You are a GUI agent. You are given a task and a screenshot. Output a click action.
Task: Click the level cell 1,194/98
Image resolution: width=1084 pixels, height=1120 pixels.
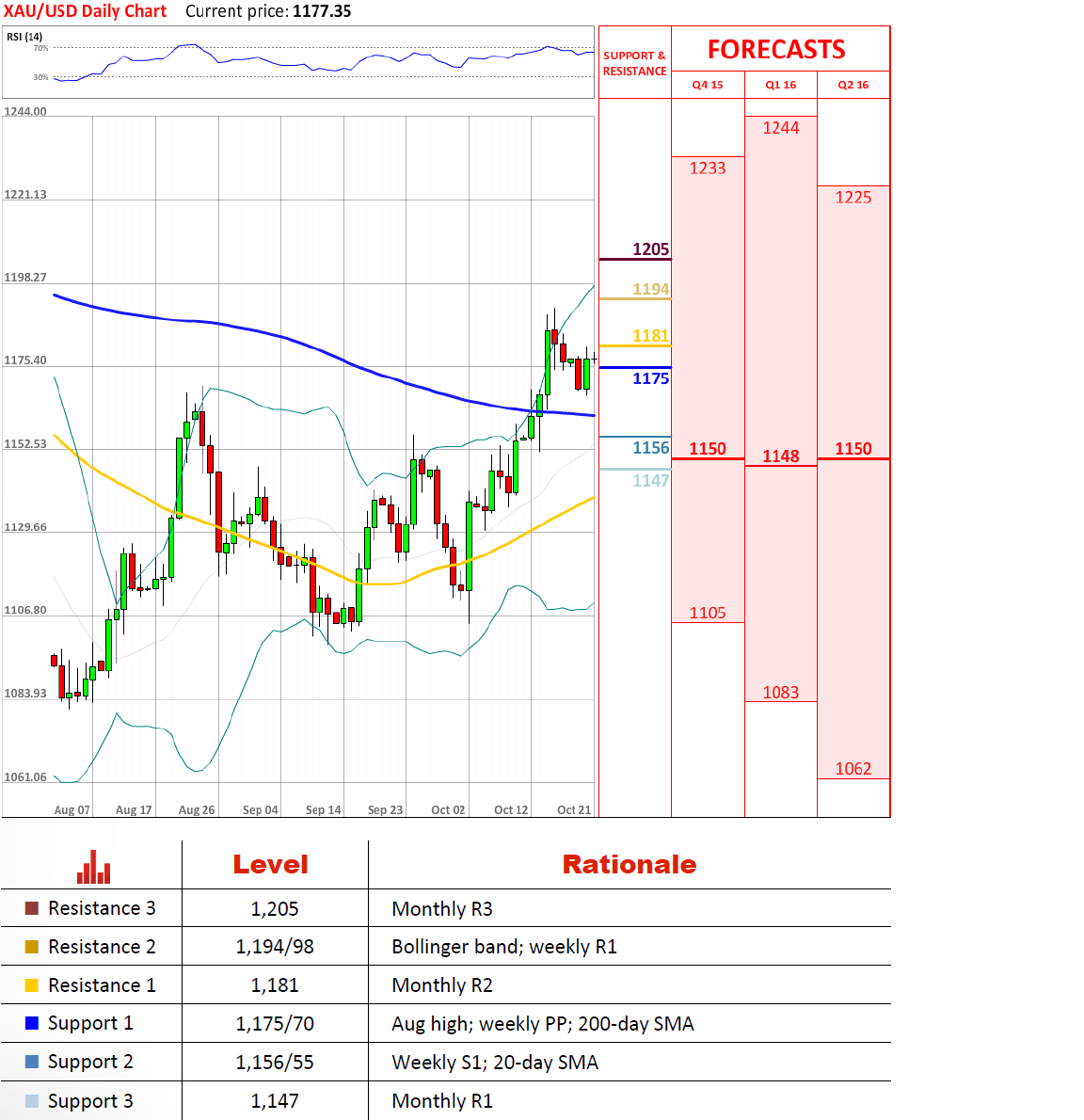point(274,947)
